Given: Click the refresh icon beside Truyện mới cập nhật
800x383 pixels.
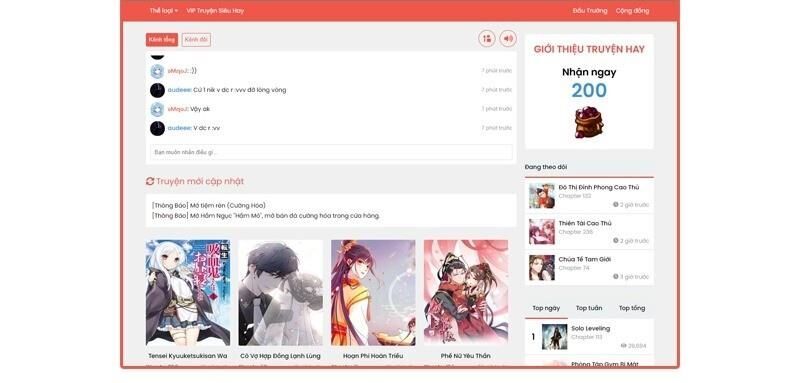Looking at the screenshot, I should tap(150, 181).
